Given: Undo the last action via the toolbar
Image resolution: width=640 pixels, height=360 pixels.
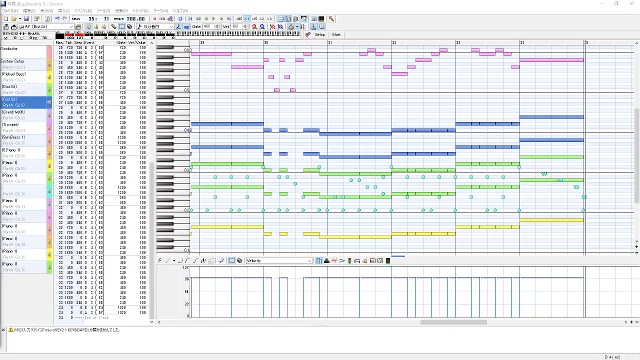Looking at the screenshot, I should 58,19.
